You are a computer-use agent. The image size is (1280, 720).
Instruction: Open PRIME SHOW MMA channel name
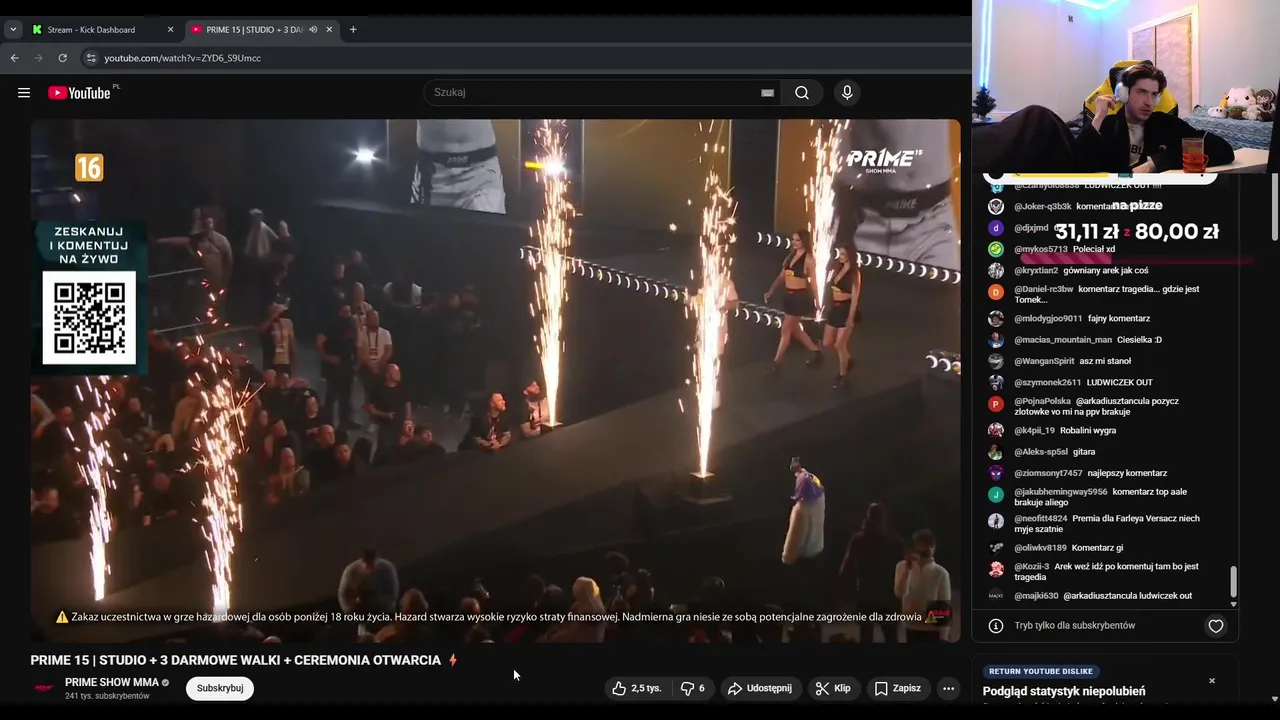pos(112,682)
